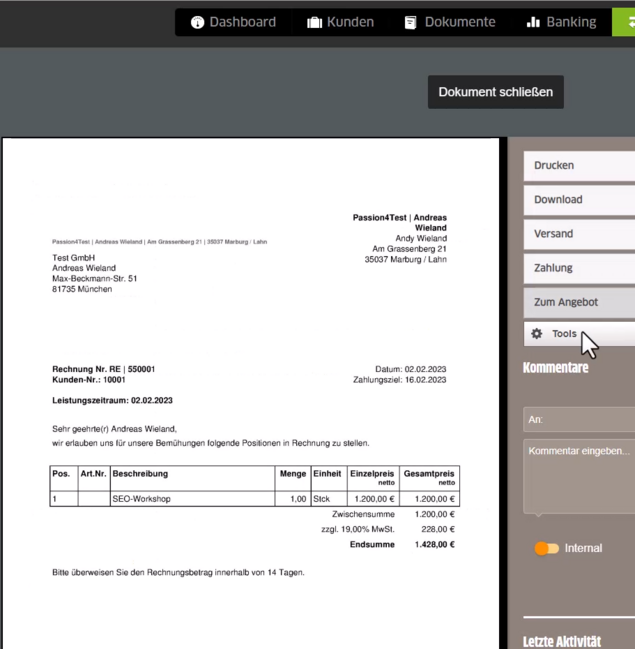This screenshot has width=635, height=649.
Task: Click the An: recipient field
Action: pos(579,420)
